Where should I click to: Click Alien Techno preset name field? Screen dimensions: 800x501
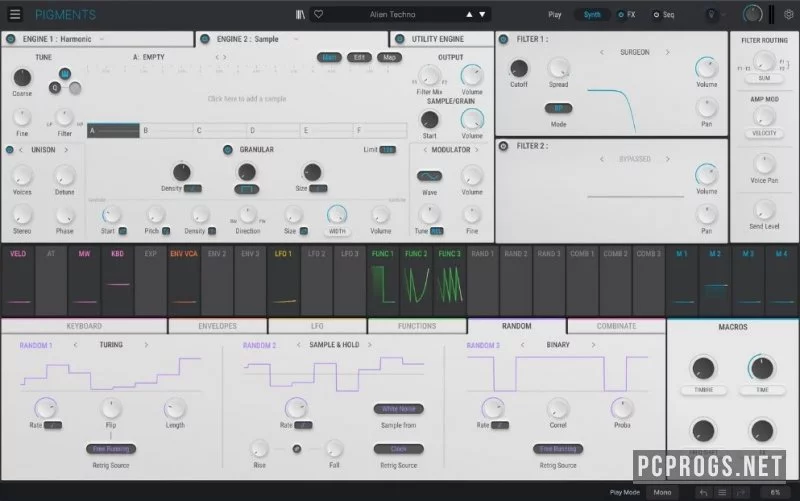(392, 14)
